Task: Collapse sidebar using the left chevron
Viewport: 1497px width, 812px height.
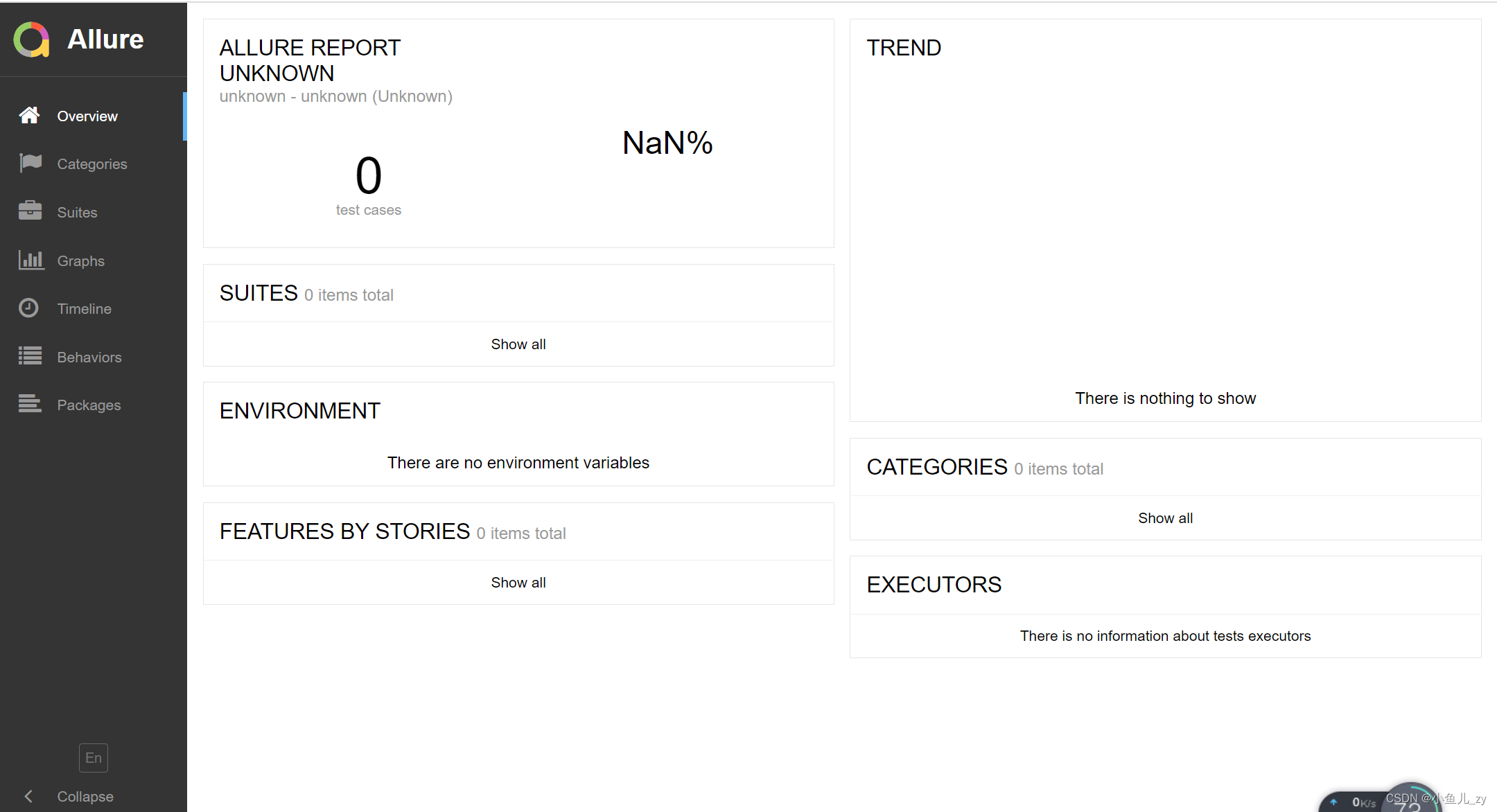Action: pyautogui.click(x=28, y=796)
